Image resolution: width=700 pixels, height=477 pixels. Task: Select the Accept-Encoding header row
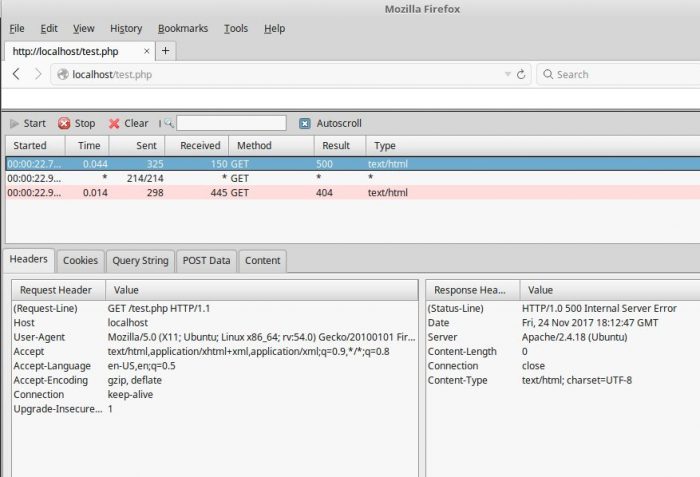point(215,380)
